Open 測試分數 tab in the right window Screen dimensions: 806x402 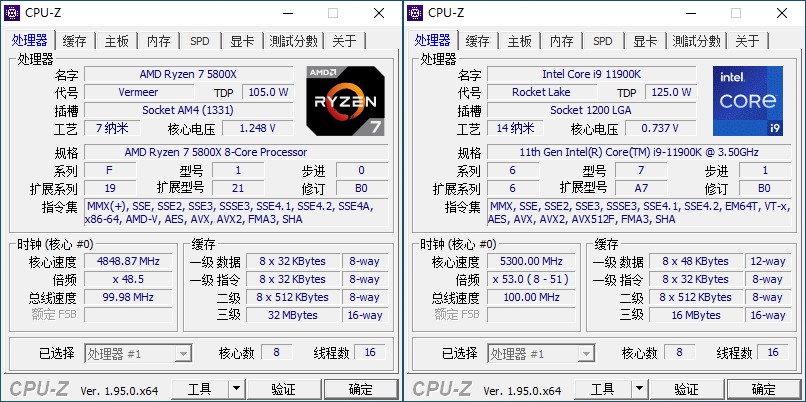tap(697, 41)
